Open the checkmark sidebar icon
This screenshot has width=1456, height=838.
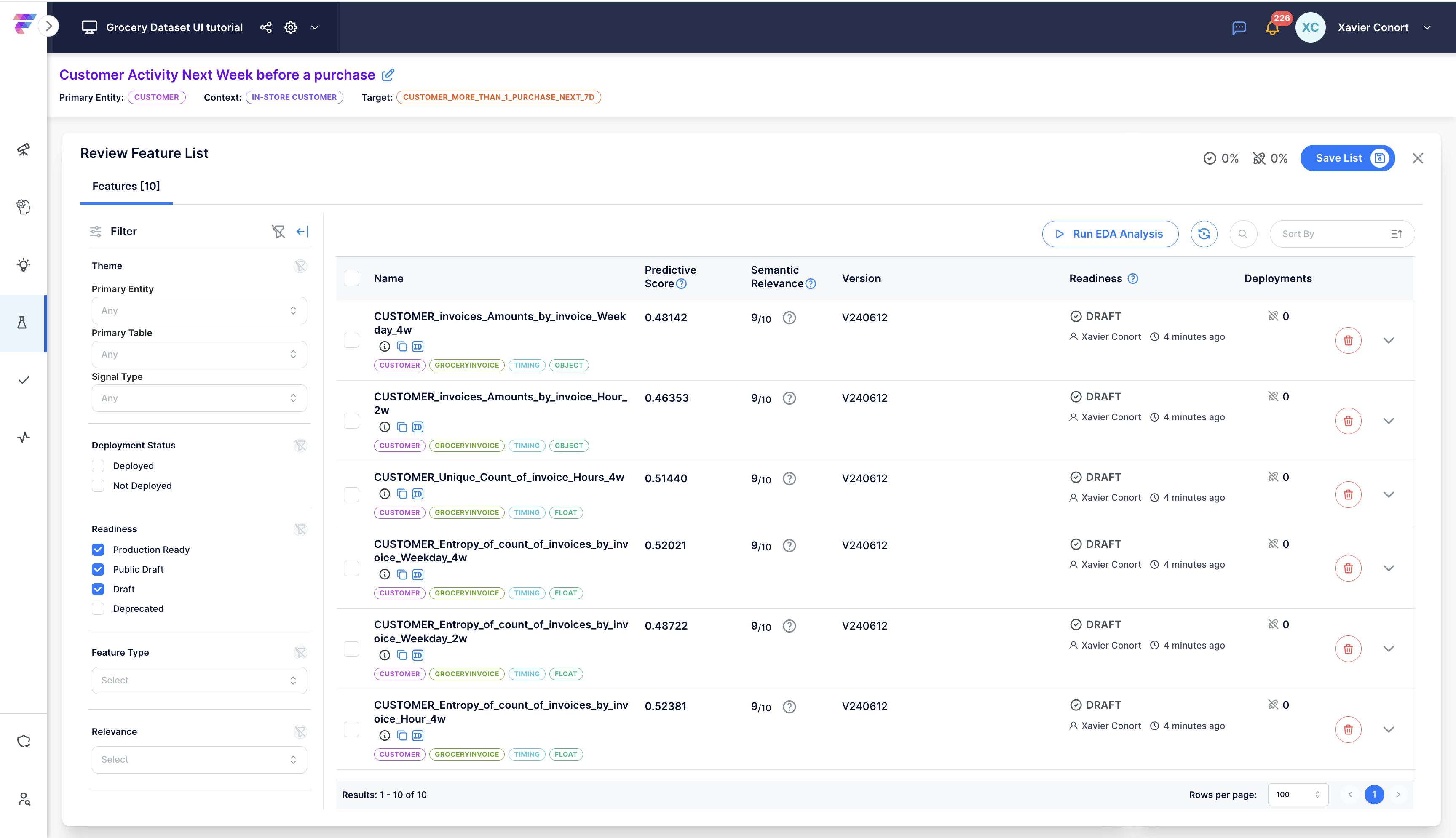click(24, 380)
